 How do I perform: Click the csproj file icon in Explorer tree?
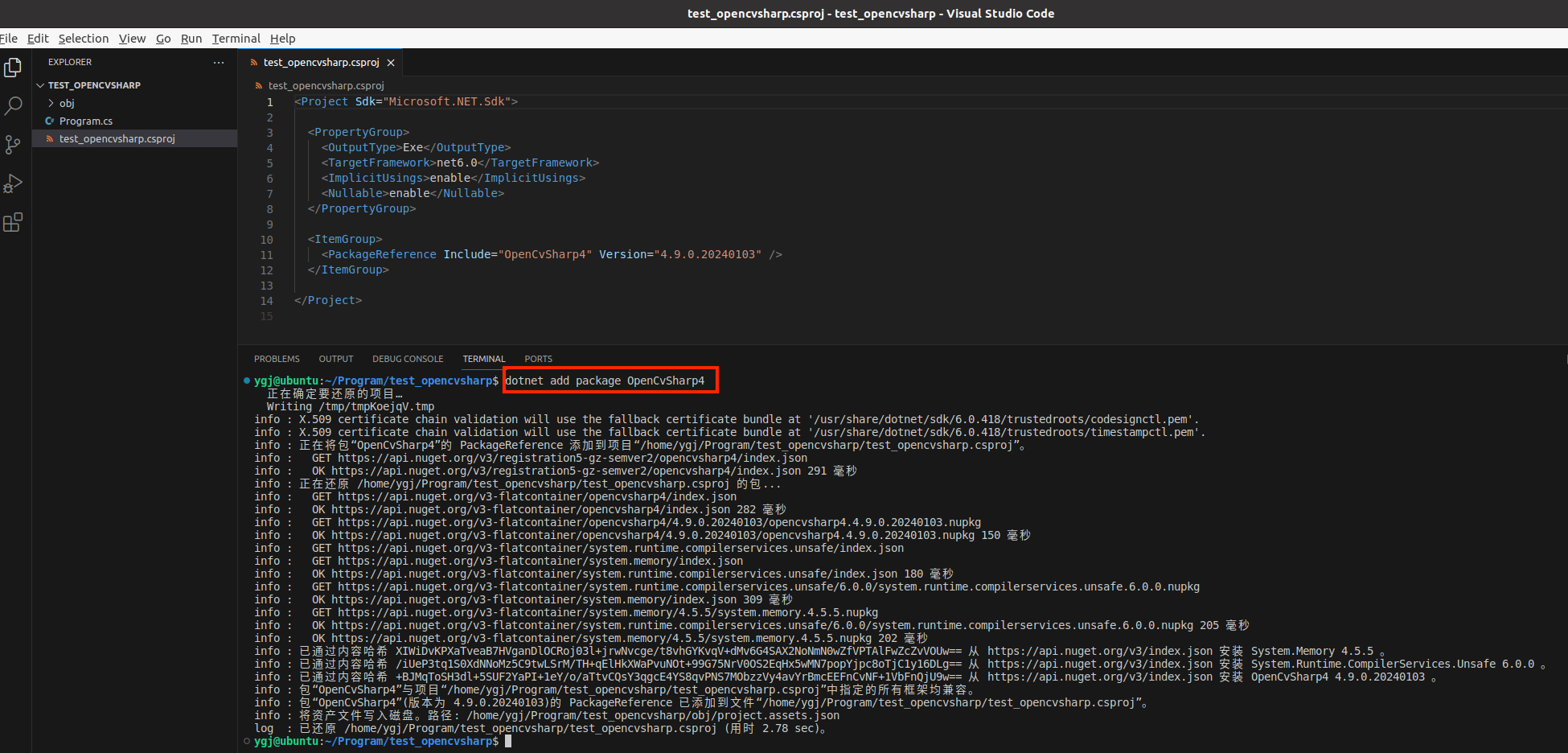pos(50,138)
